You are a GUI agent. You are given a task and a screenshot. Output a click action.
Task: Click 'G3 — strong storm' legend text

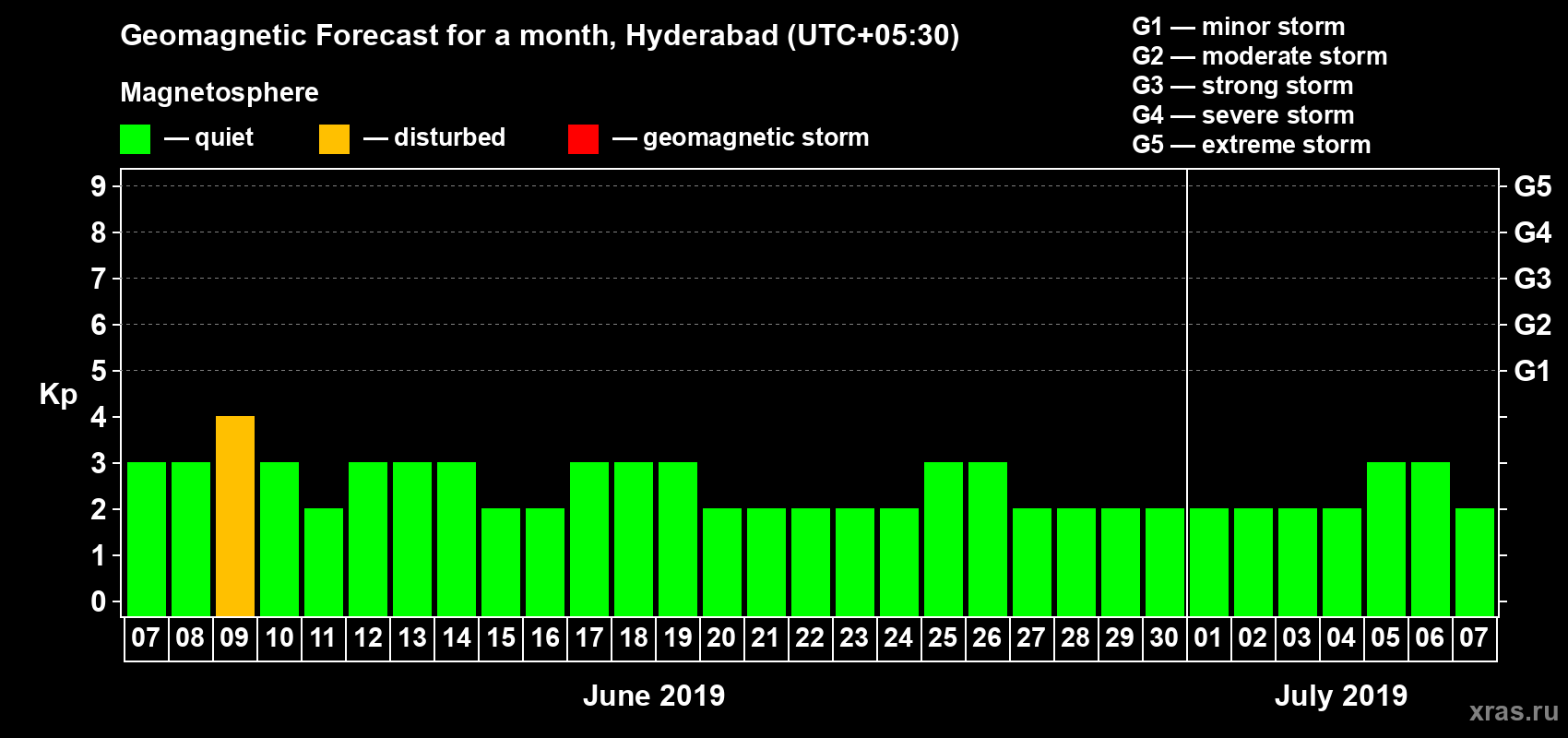tap(1243, 86)
